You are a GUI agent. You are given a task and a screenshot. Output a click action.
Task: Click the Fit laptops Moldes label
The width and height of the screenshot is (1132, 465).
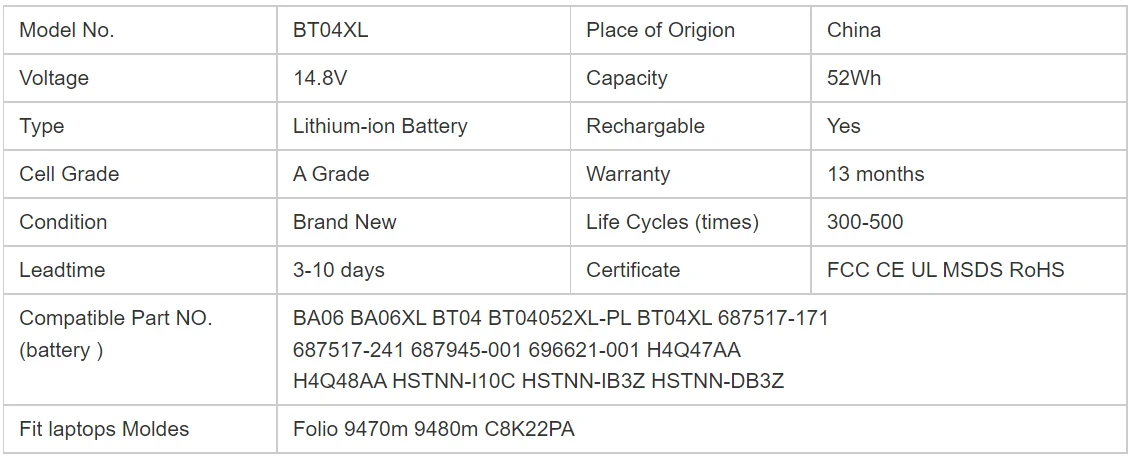[x=104, y=430]
